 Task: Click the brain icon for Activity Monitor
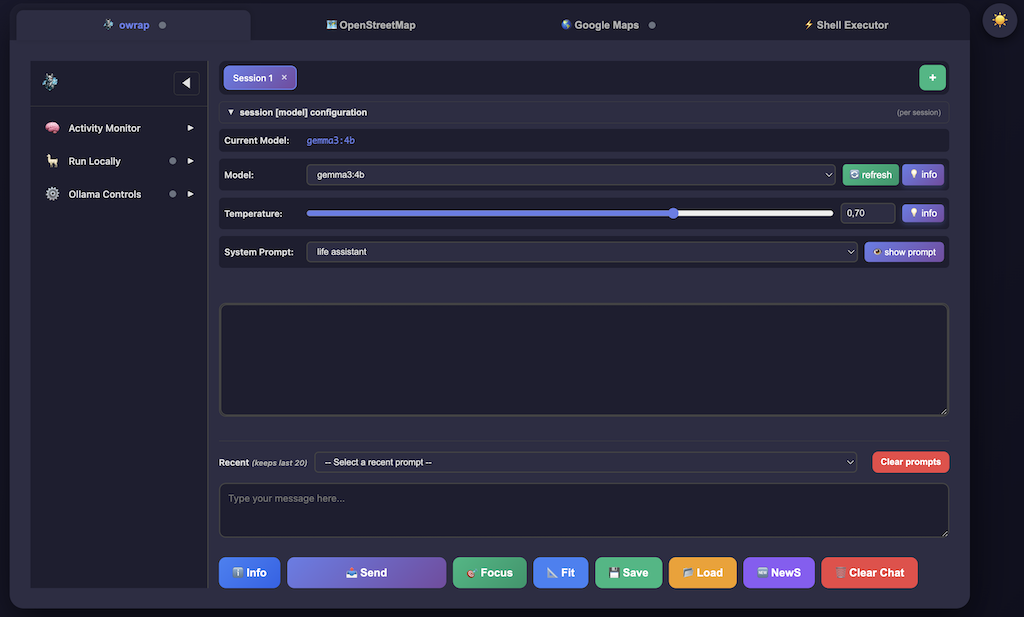tap(52, 128)
